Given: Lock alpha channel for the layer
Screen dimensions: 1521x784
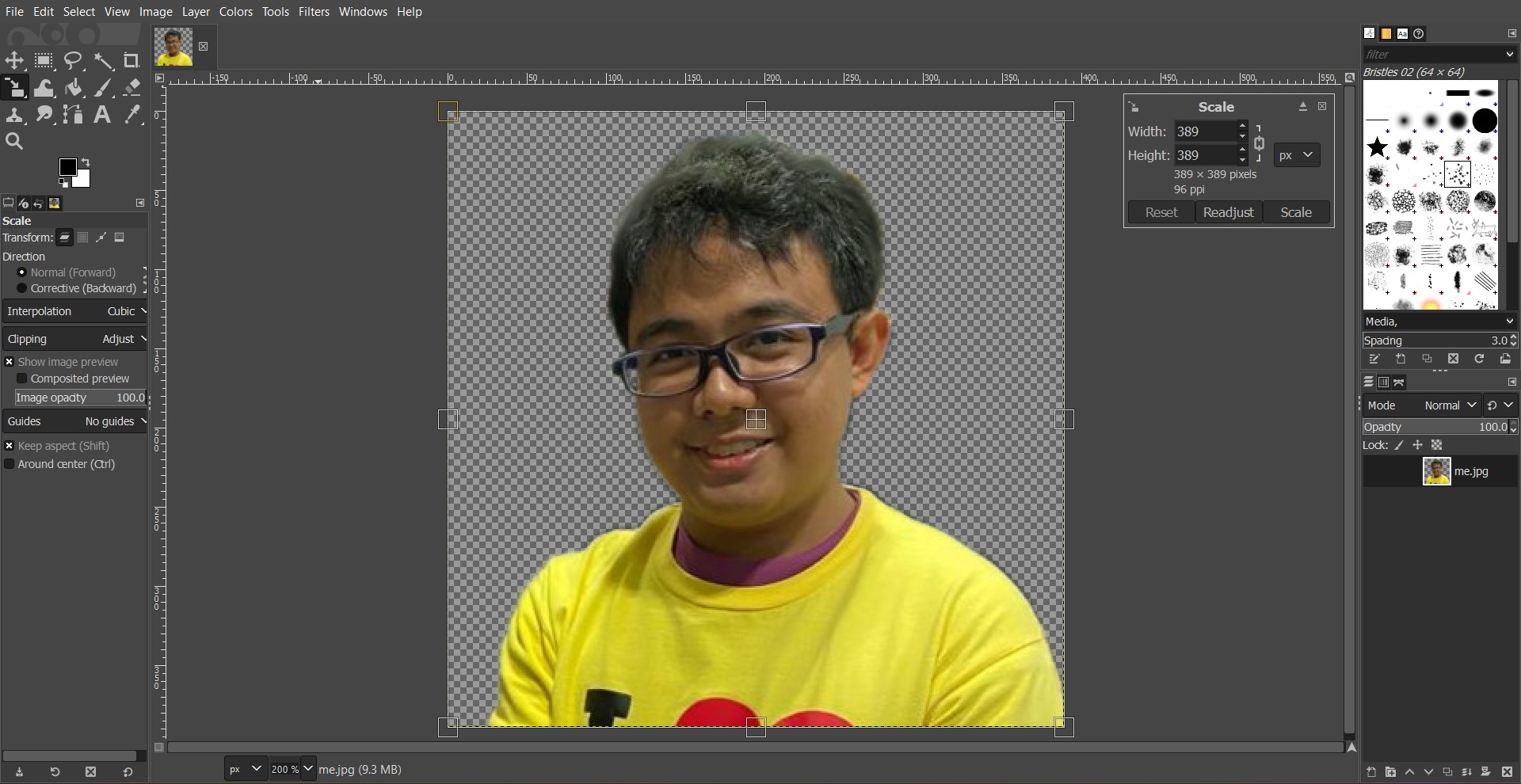Looking at the screenshot, I should (1437, 446).
